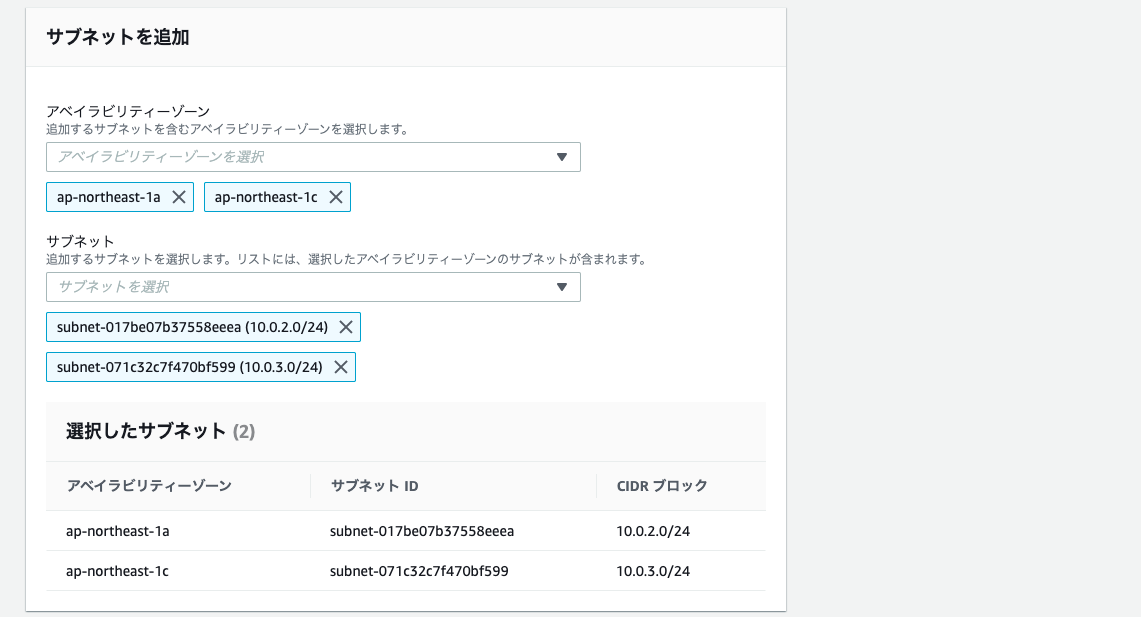
Task: Open the サブネットを選択 dropdown
Action: click(300, 287)
